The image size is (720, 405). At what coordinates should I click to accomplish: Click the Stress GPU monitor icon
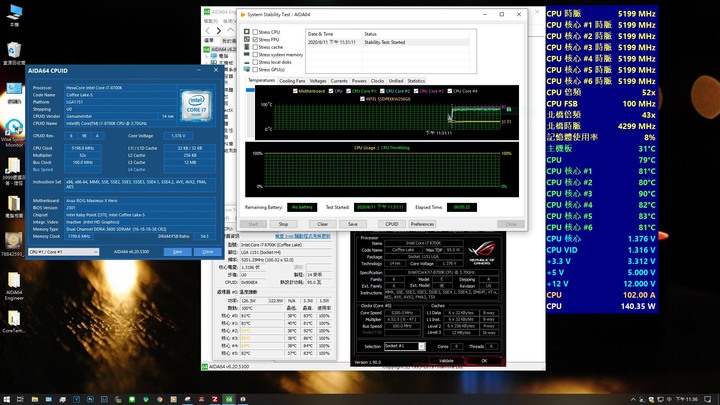click(x=247, y=69)
